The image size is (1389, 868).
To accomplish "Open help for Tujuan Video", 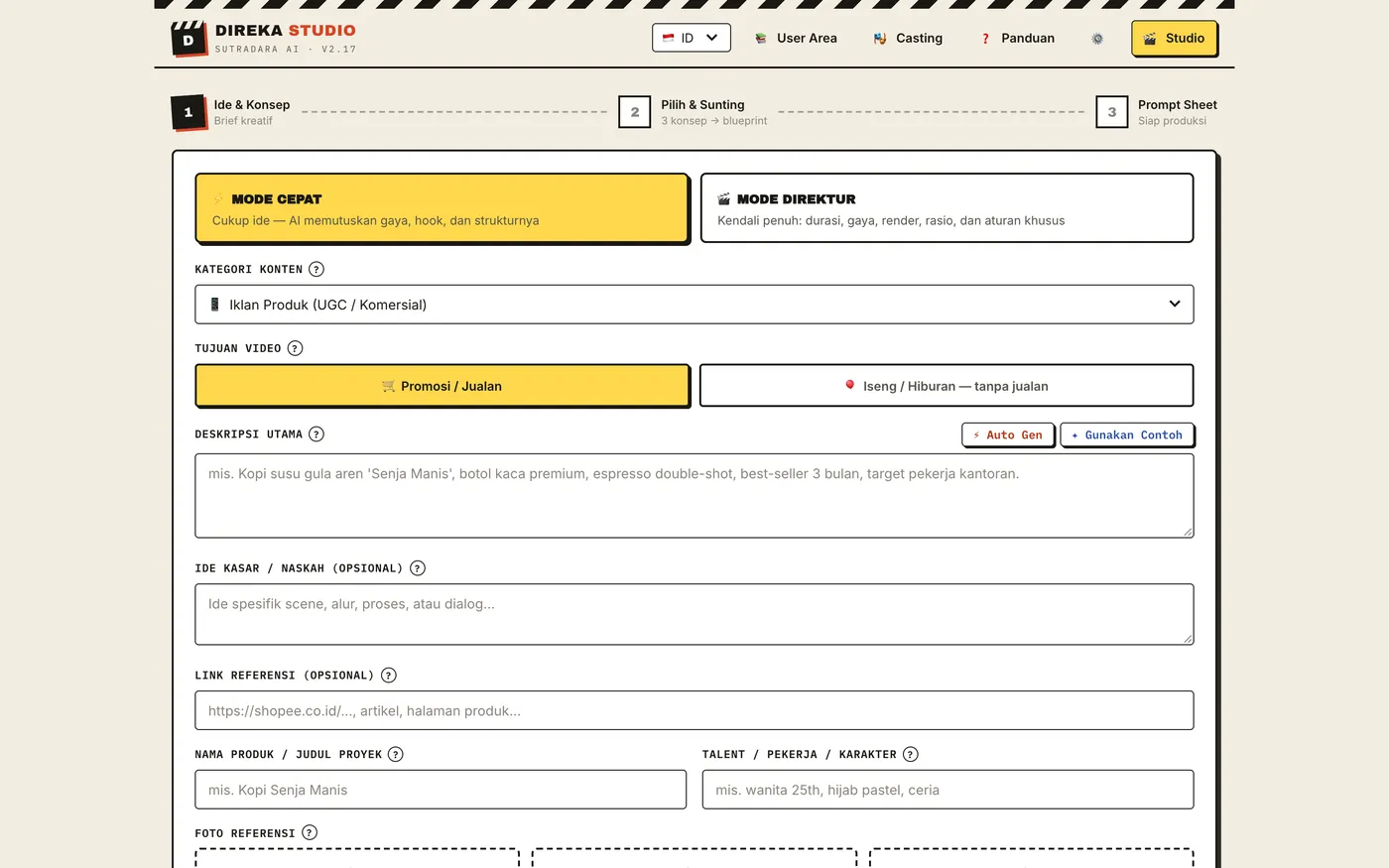I will tap(295, 348).
